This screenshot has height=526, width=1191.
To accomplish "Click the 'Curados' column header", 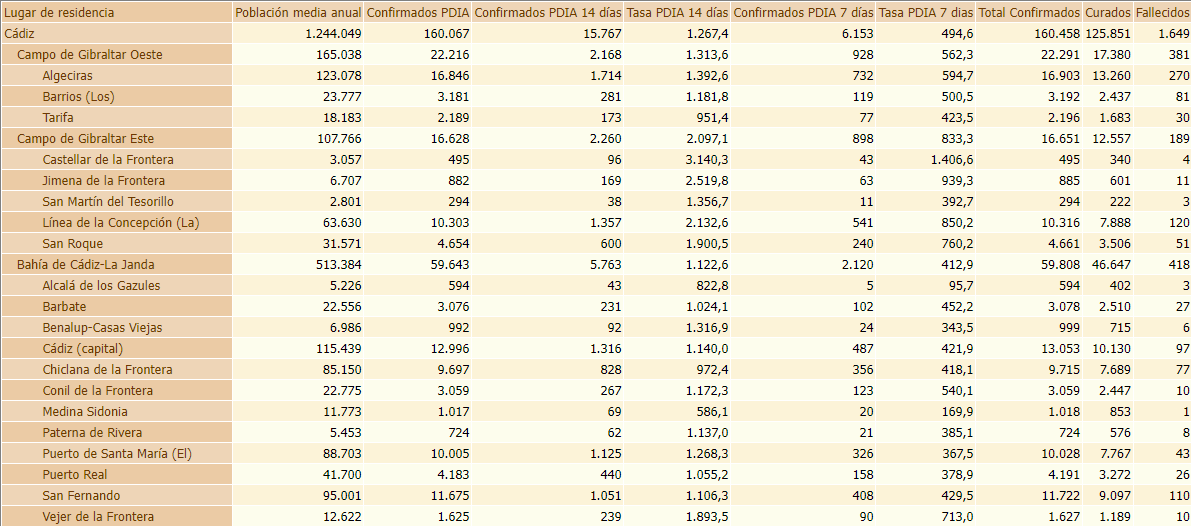I will (1108, 13).
